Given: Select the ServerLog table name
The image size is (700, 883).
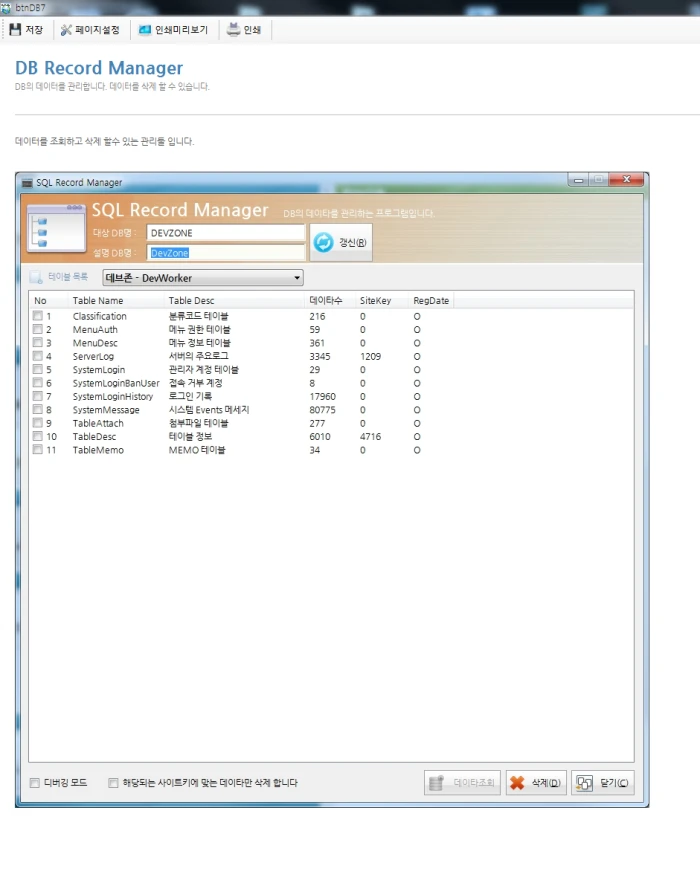Looking at the screenshot, I should (x=93, y=356).
